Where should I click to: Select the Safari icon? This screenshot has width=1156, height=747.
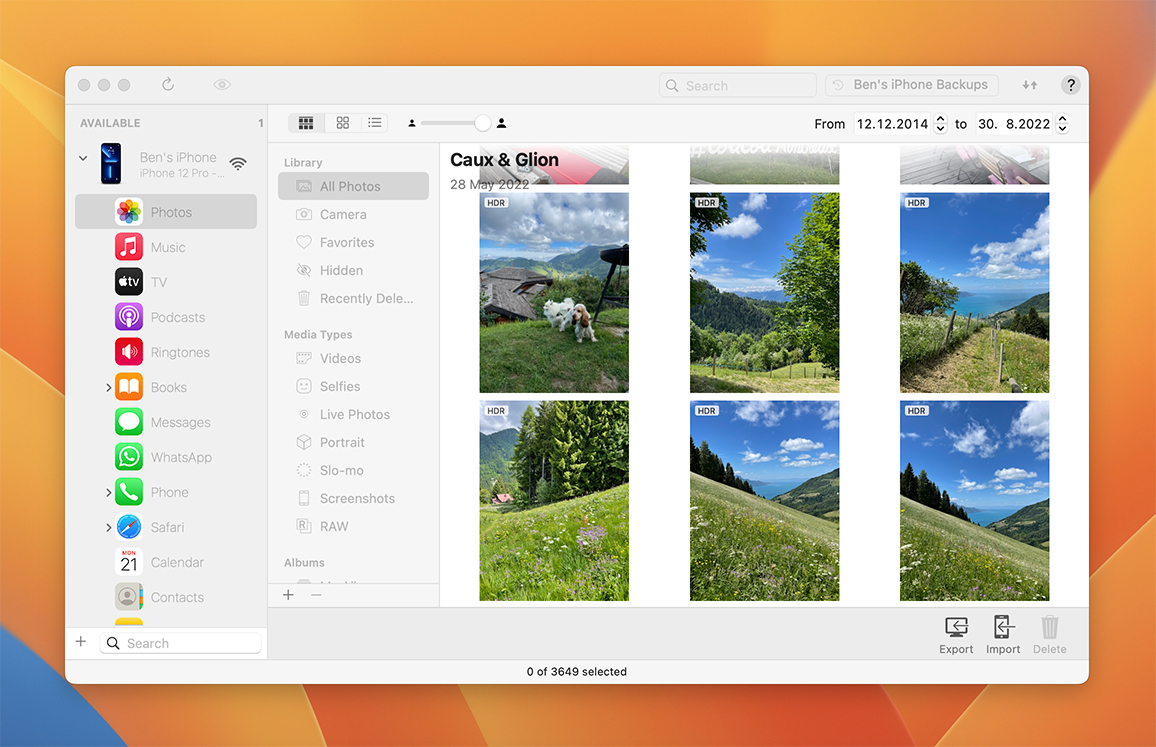click(129, 527)
